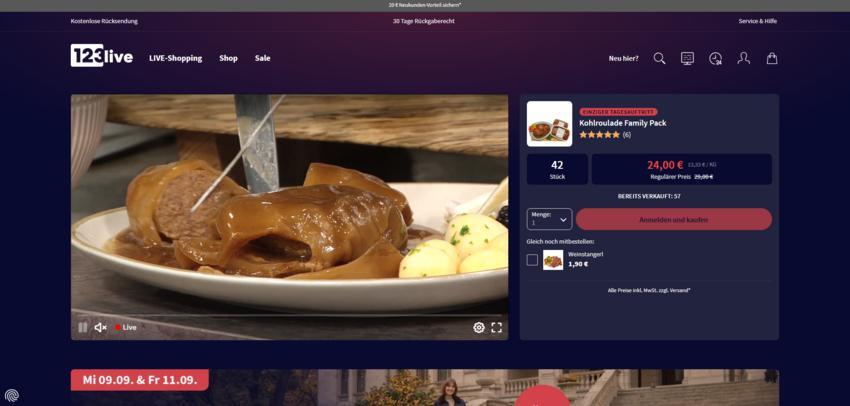The width and height of the screenshot is (850, 406).
Task: Open the shopping bag cart icon
Action: (772, 58)
